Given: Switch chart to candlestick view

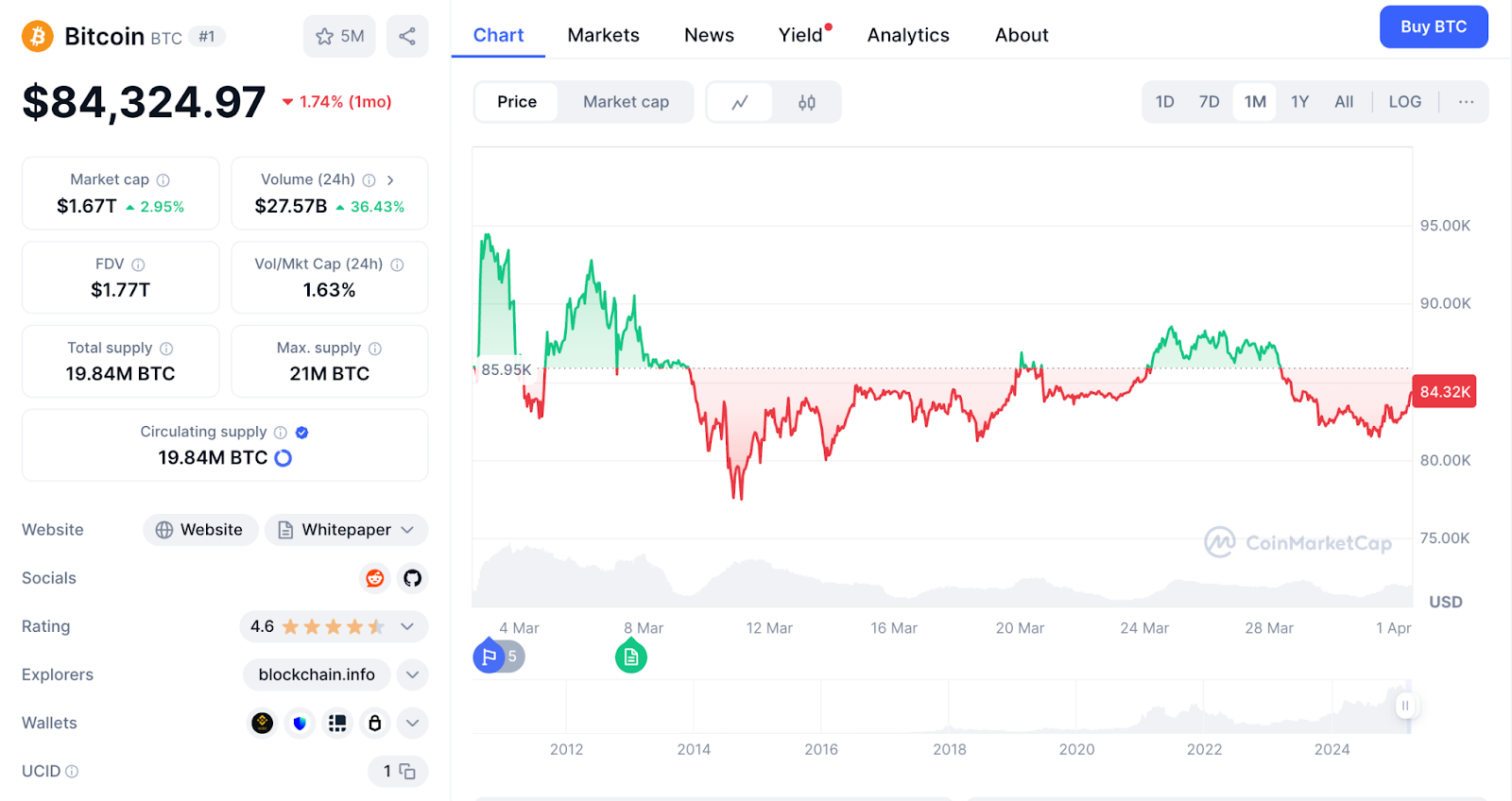Looking at the screenshot, I should [x=806, y=102].
